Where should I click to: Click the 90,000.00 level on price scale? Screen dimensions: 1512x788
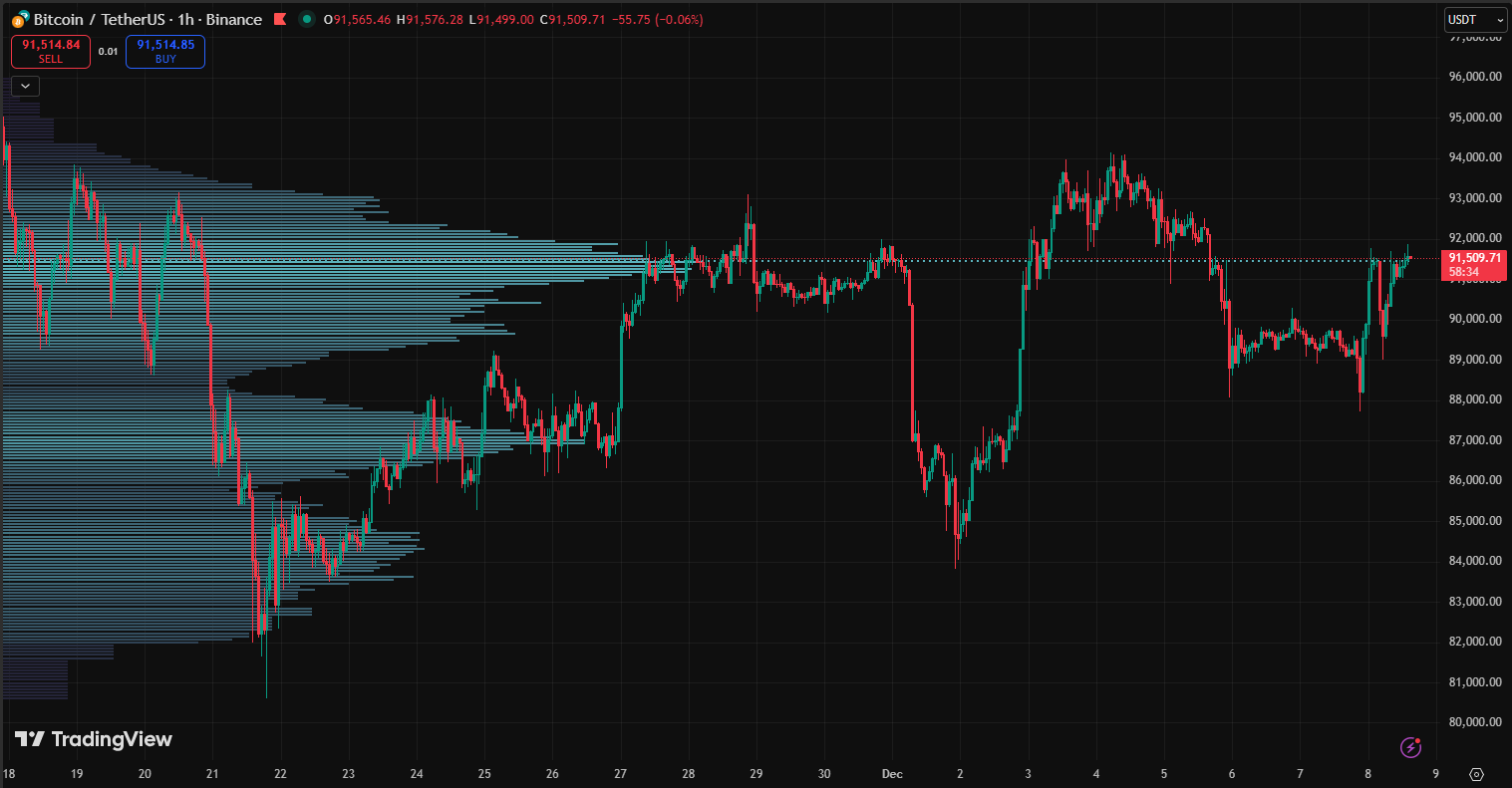click(x=1474, y=319)
